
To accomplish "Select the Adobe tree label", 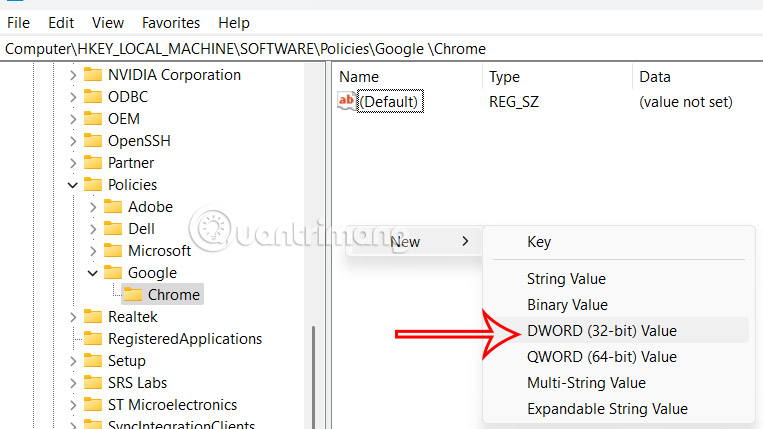I will click(150, 207).
